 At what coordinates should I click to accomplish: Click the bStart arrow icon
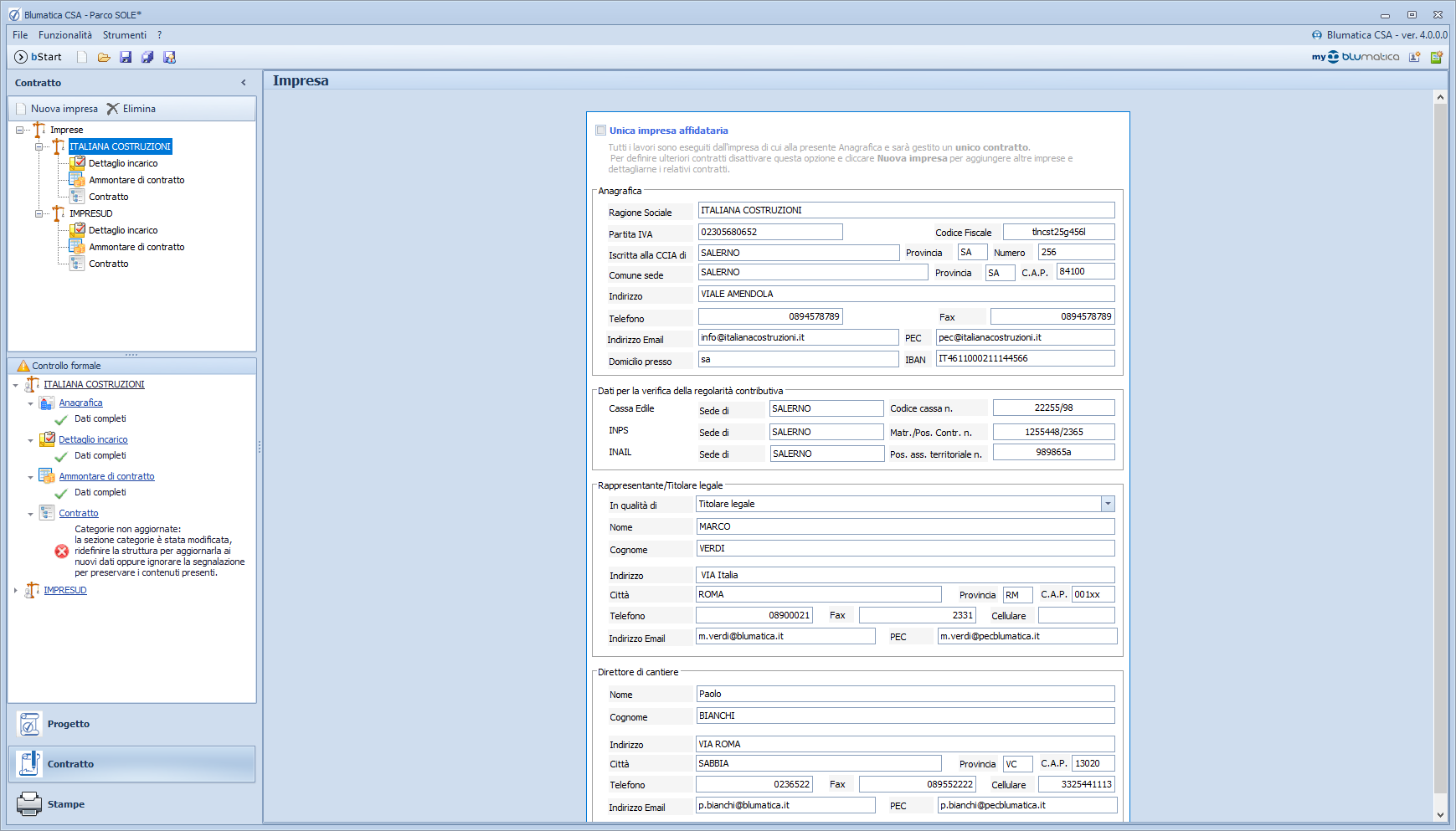(21, 57)
